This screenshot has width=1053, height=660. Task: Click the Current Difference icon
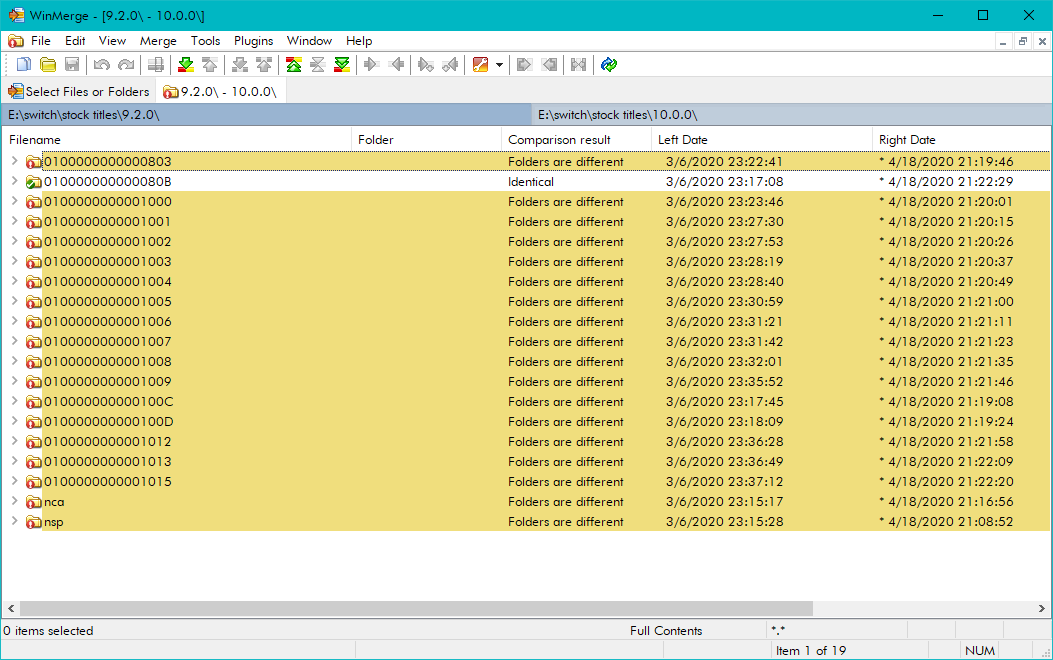click(x=318, y=64)
